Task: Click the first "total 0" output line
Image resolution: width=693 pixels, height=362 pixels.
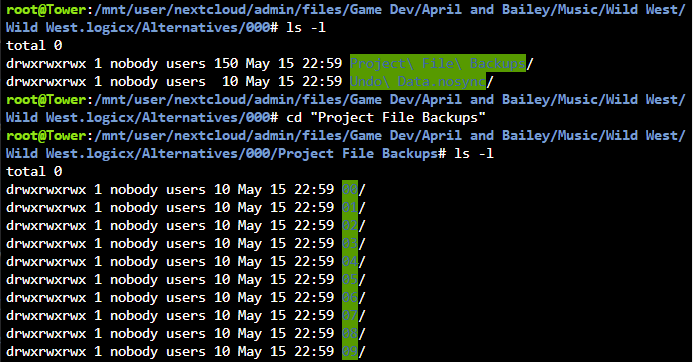Action: coord(34,46)
